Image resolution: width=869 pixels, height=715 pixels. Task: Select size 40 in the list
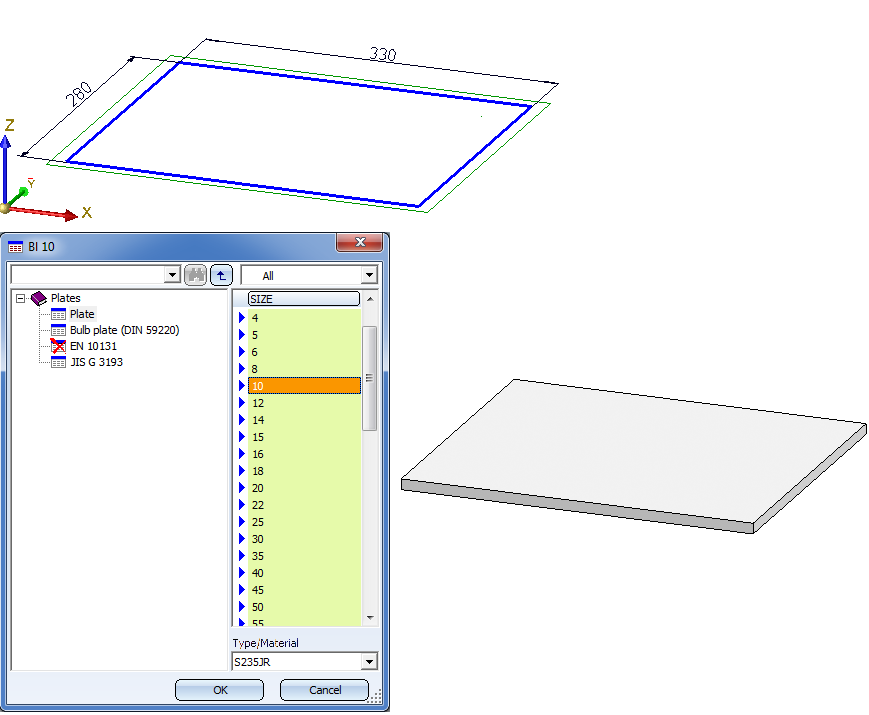click(304, 573)
